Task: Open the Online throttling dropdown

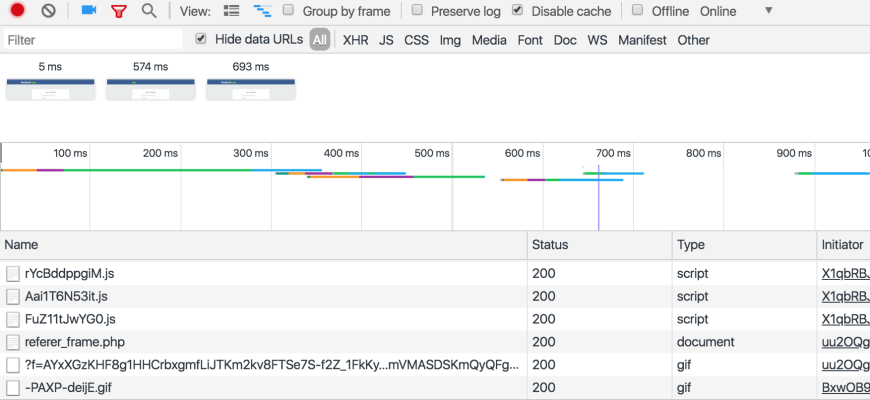Action: [x=768, y=11]
